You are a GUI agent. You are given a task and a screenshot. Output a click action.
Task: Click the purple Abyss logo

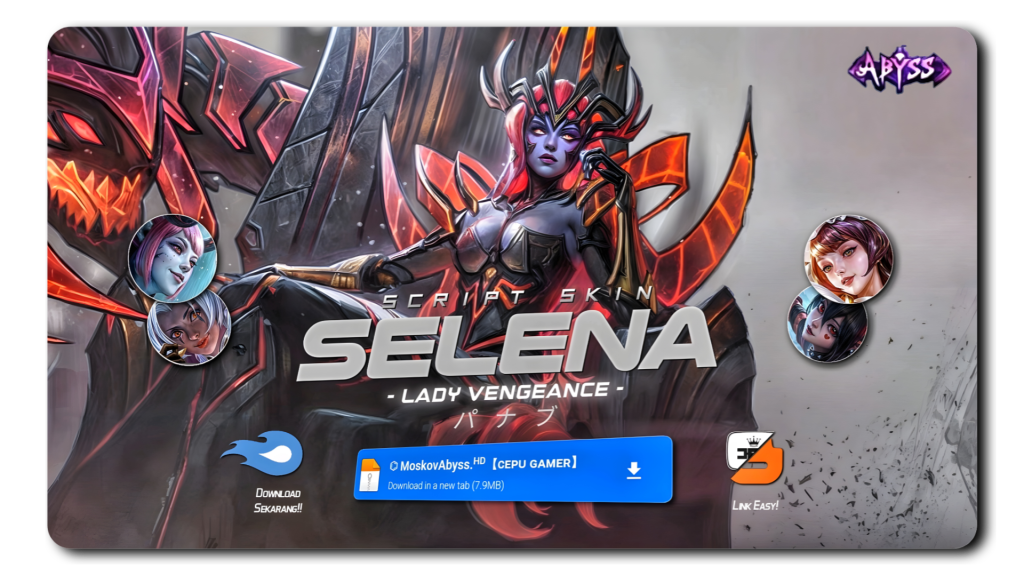[899, 70]
